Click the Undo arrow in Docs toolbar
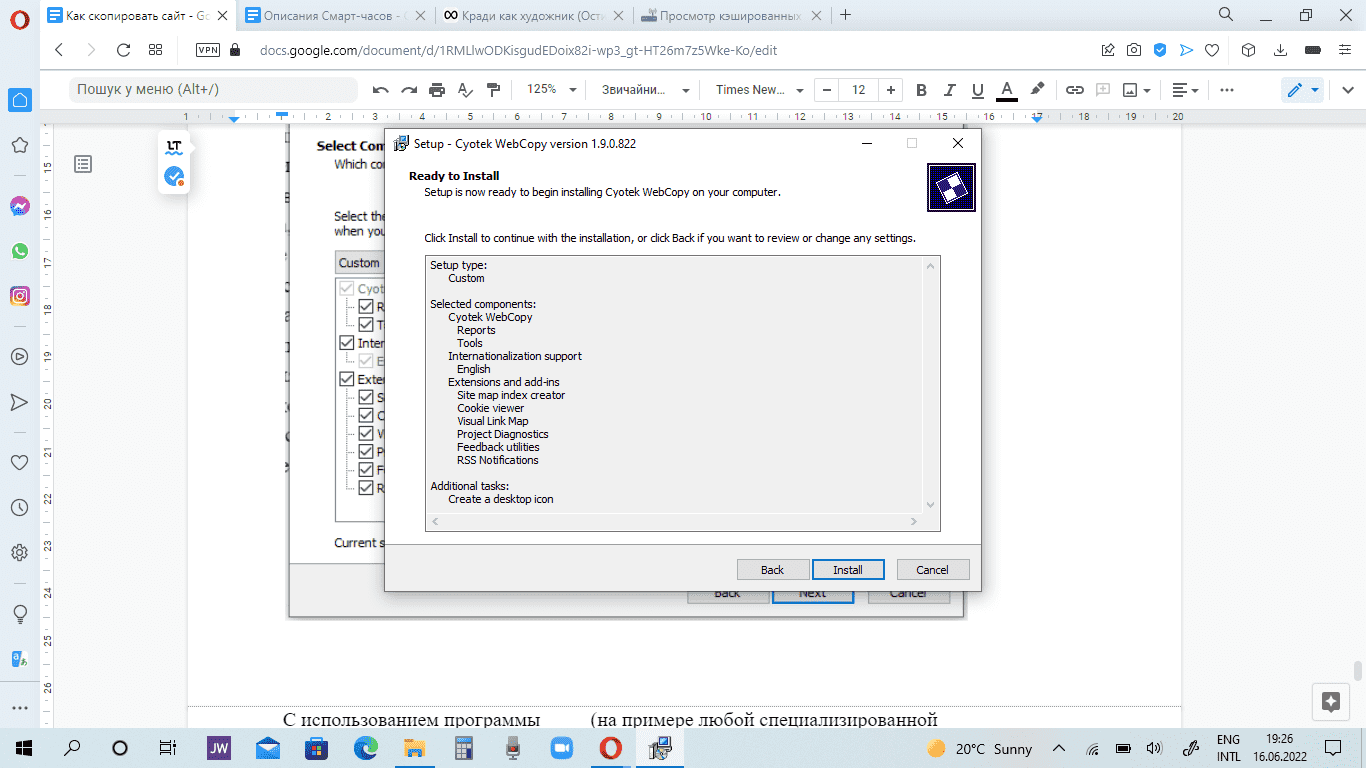Viewport: 1366px width, 768px height. point(381,90)
